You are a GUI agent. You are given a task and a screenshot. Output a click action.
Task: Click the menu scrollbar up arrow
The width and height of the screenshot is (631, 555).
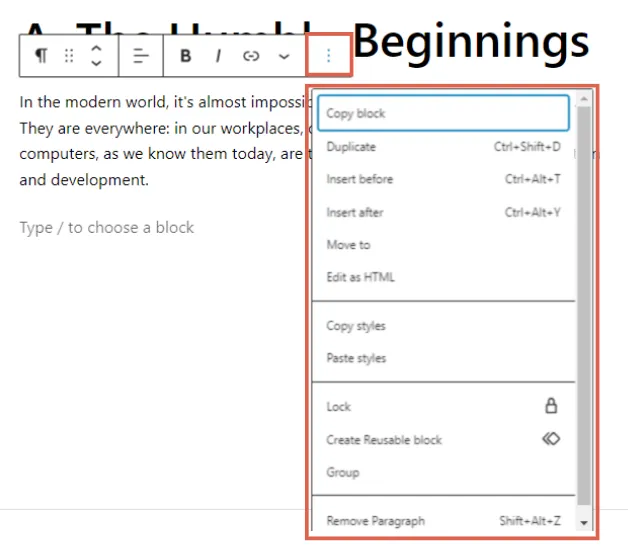[x=584, y=99]
